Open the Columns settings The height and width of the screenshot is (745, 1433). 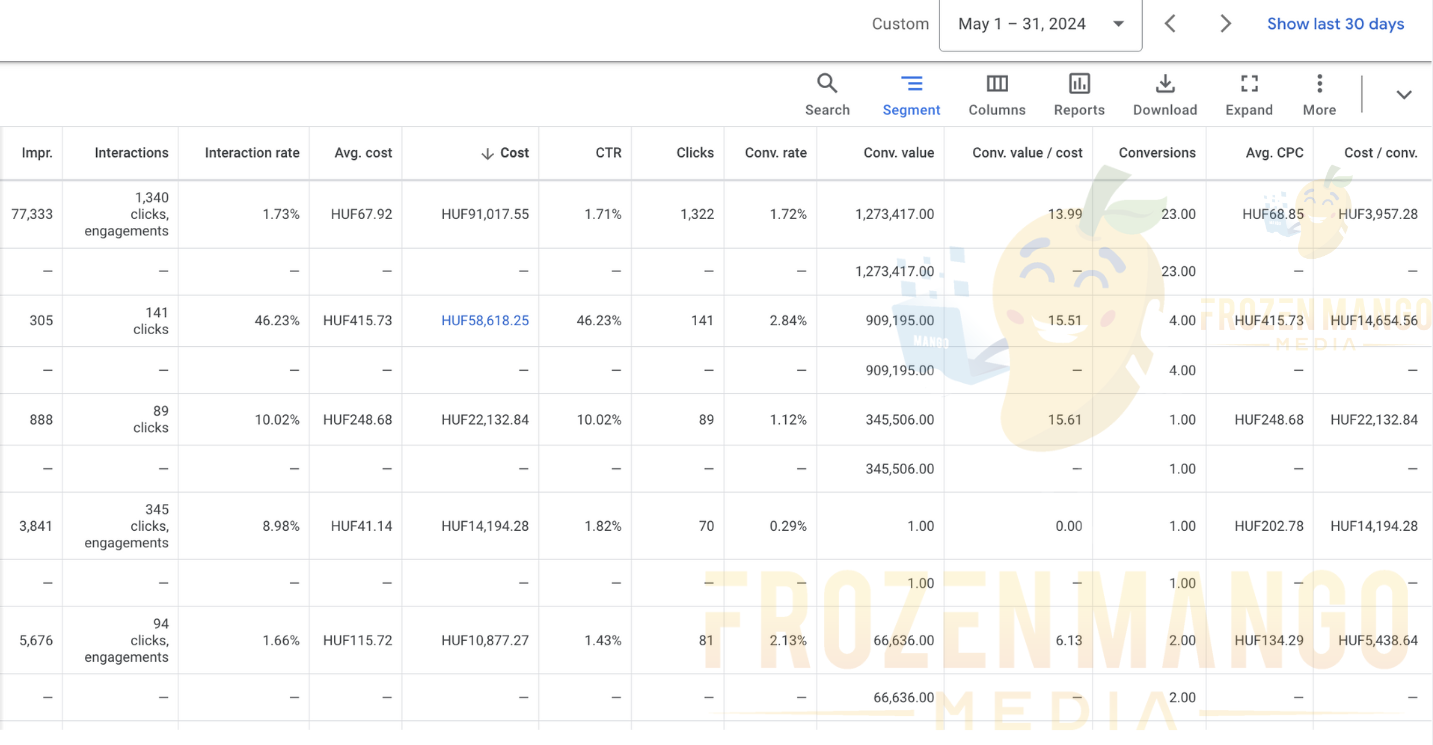pos(997,95)
